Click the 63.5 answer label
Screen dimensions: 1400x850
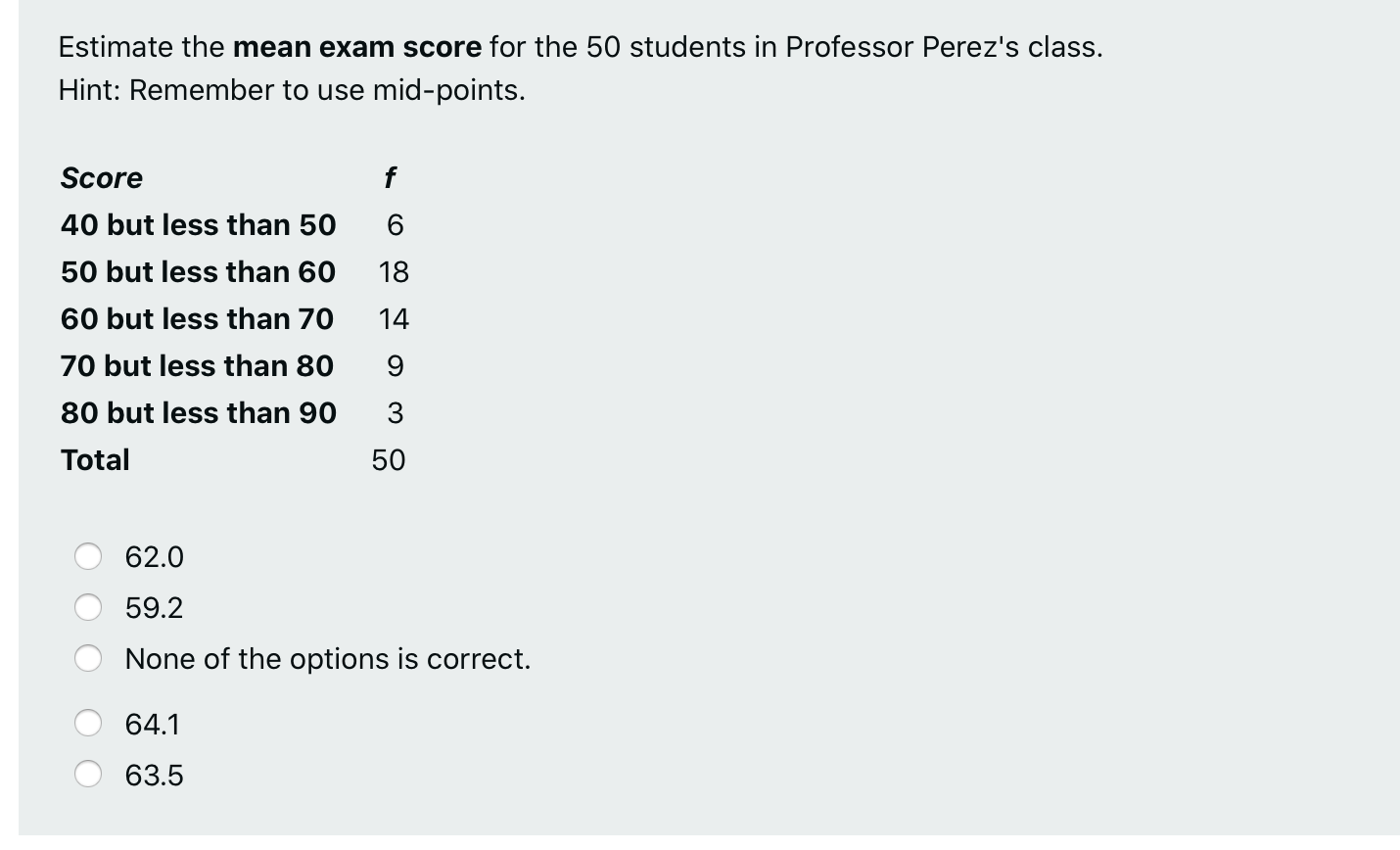coord(153,775)
